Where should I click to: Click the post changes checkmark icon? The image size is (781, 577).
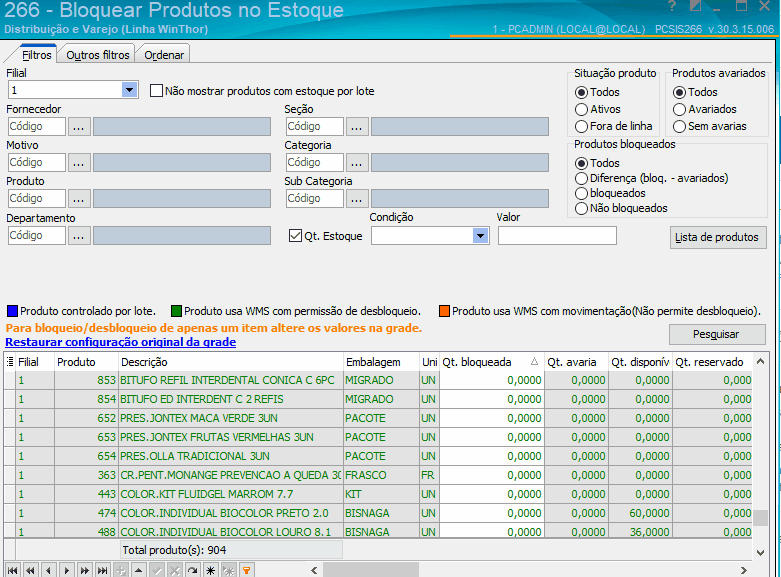click(157, 571)
